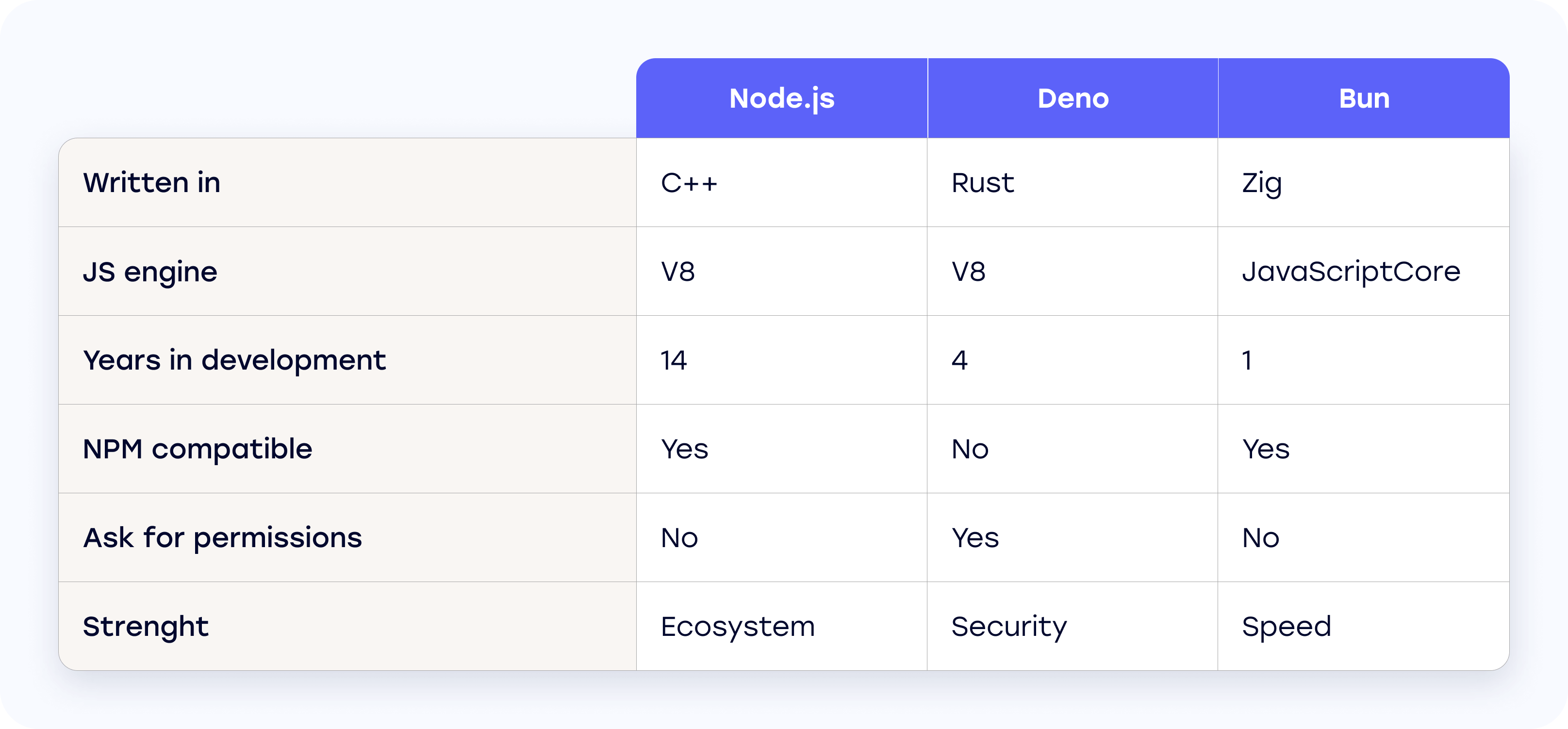Click the 'Yes' permissions cell for Deno
This screenshot has height=729, width=1568.
point(974,537)
